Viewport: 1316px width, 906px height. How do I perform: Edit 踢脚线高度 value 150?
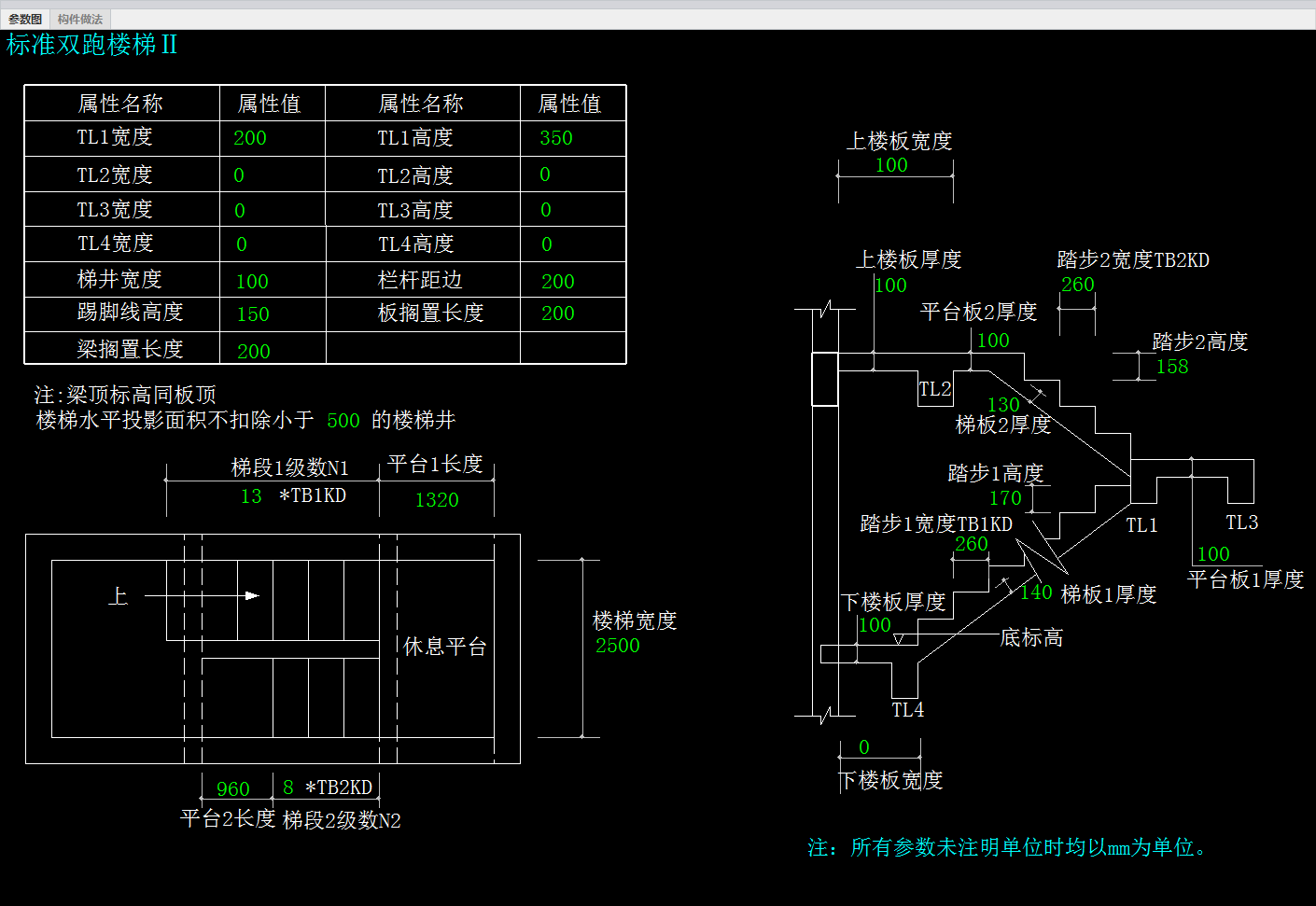[253, 314]
